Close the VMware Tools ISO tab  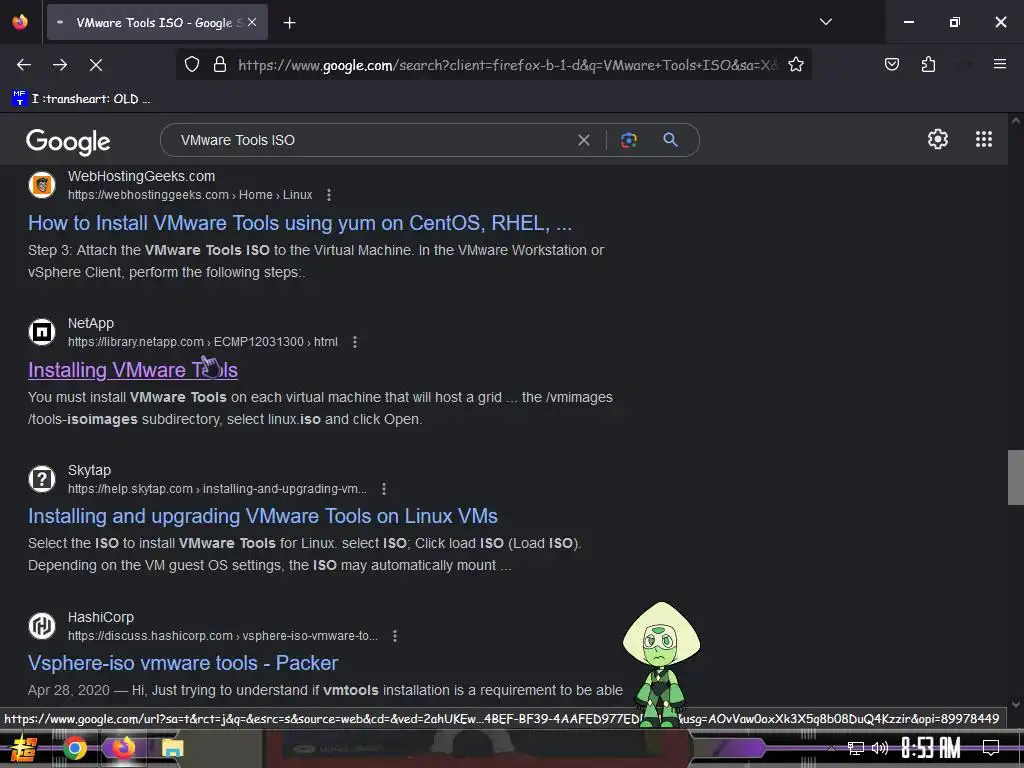[252, 22]
